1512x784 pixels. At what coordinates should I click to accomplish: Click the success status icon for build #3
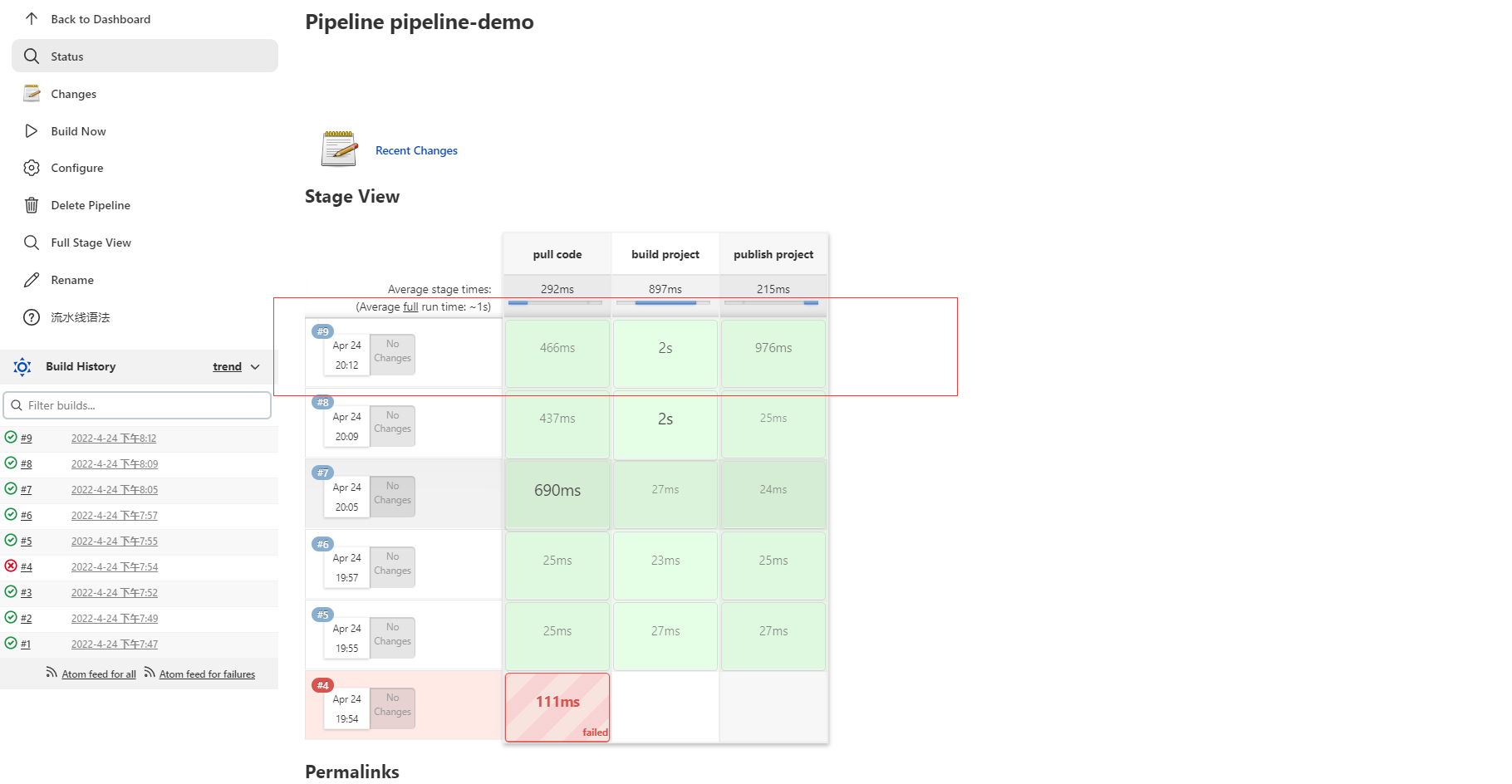[11, 591]
